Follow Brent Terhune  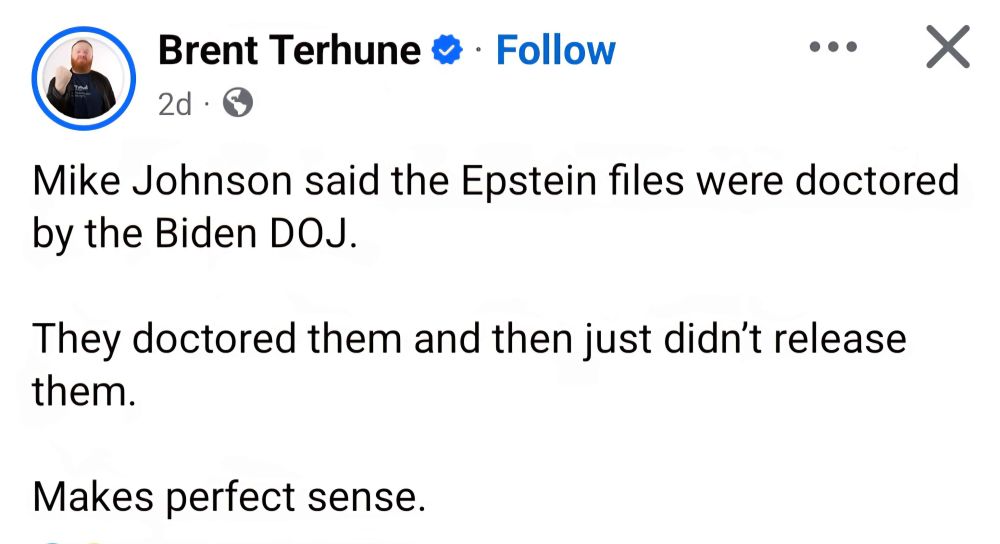click(555, 50)
